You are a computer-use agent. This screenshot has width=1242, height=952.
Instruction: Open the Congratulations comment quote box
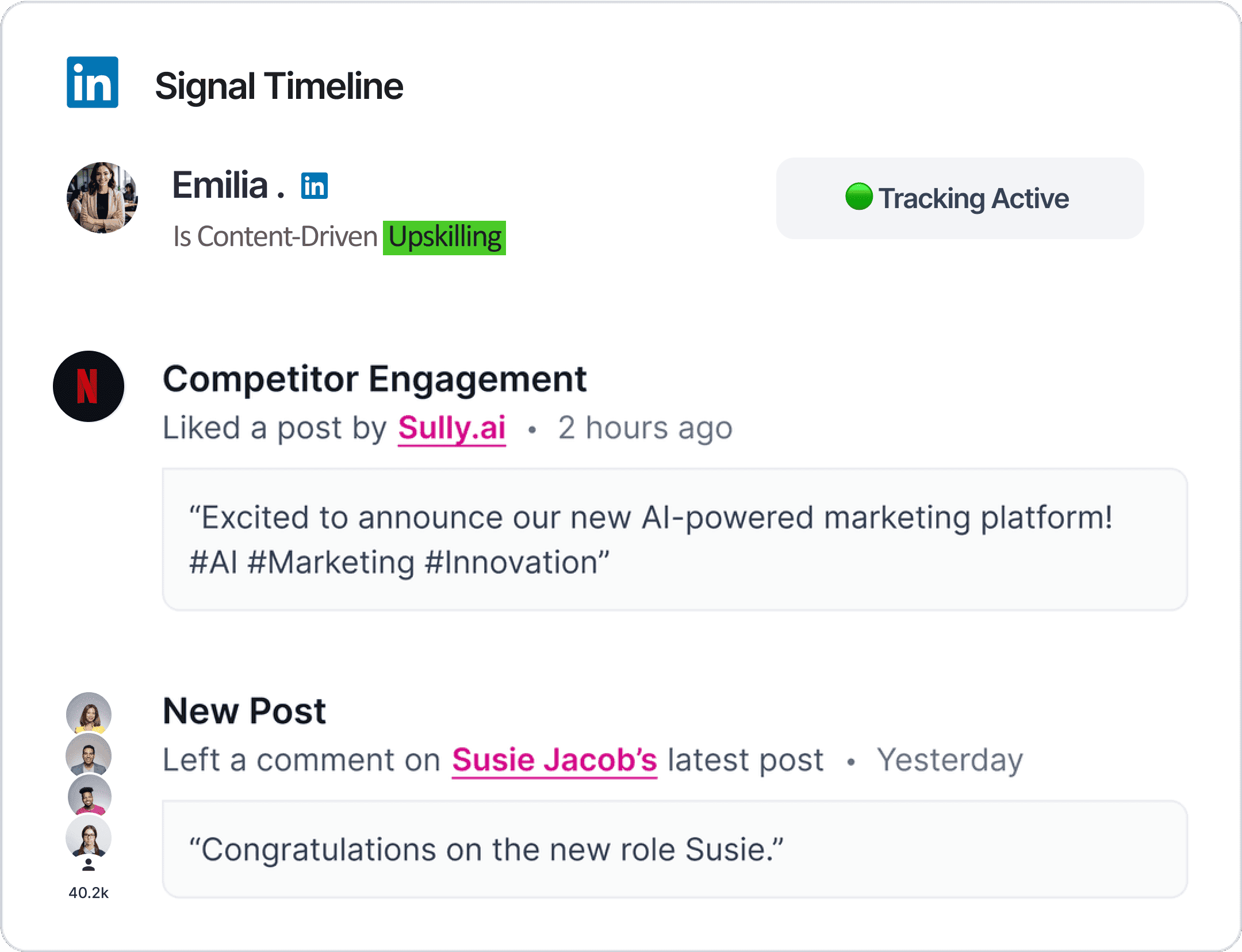tap(674, 849)
